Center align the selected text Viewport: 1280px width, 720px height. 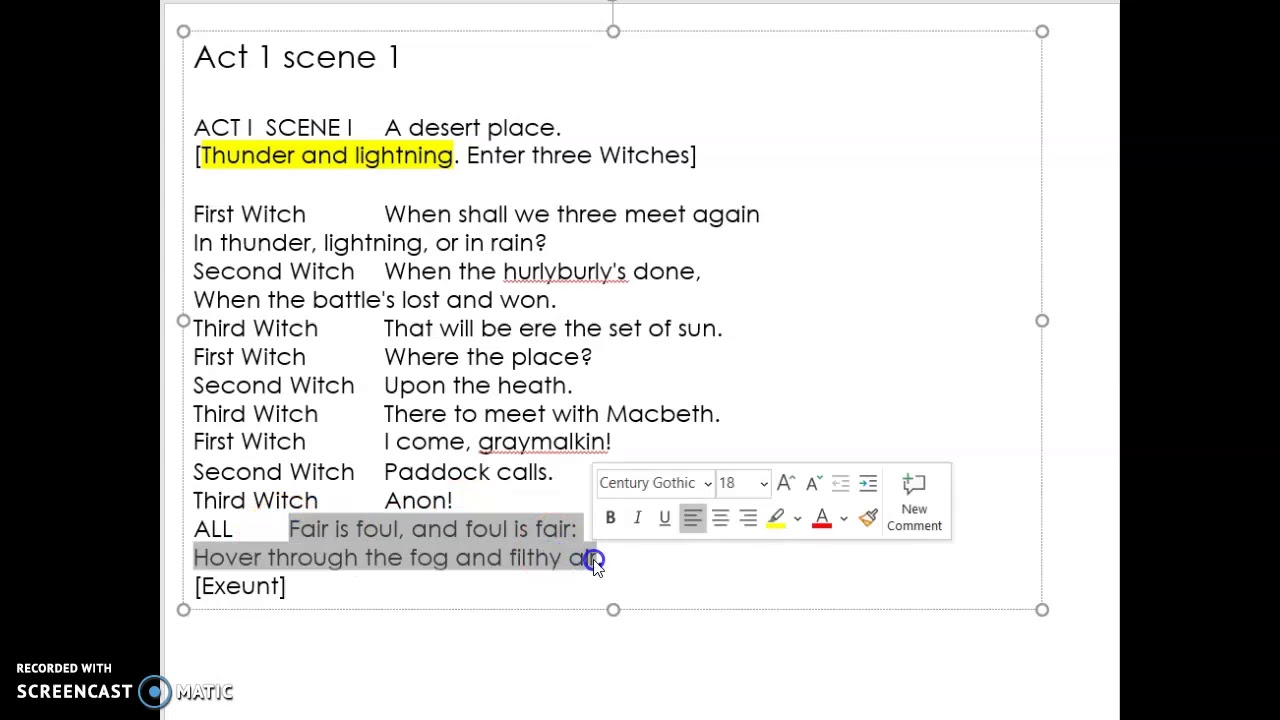click(720, 518)
